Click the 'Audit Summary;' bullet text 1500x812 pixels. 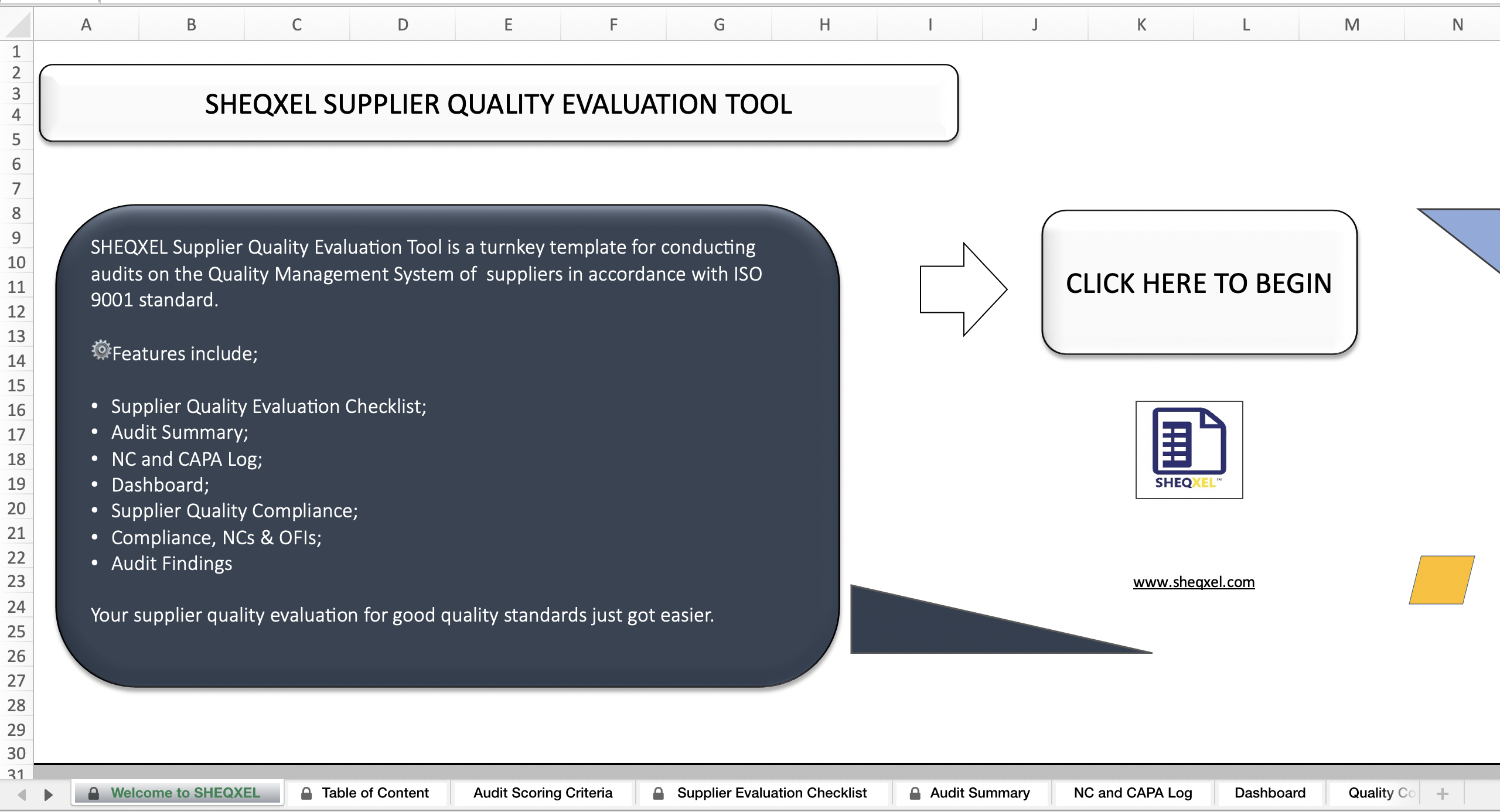point(180,432)
